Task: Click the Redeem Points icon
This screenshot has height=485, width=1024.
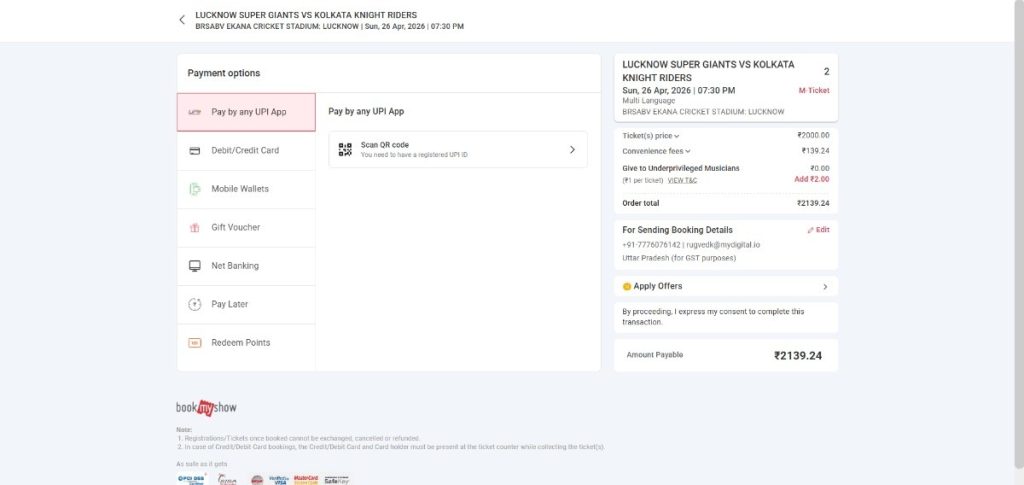Action: pos(194,343)
